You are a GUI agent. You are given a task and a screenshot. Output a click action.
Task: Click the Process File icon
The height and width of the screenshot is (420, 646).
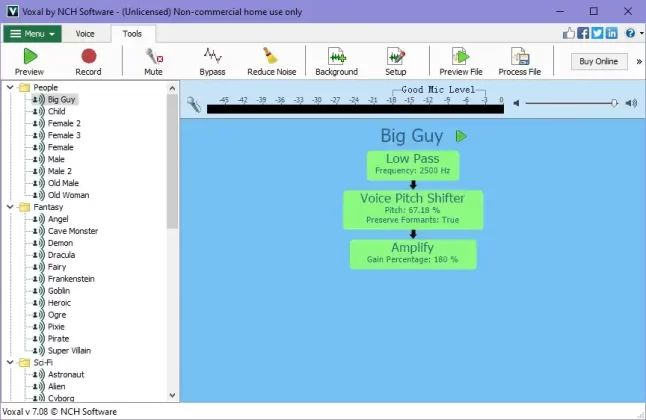520,56
